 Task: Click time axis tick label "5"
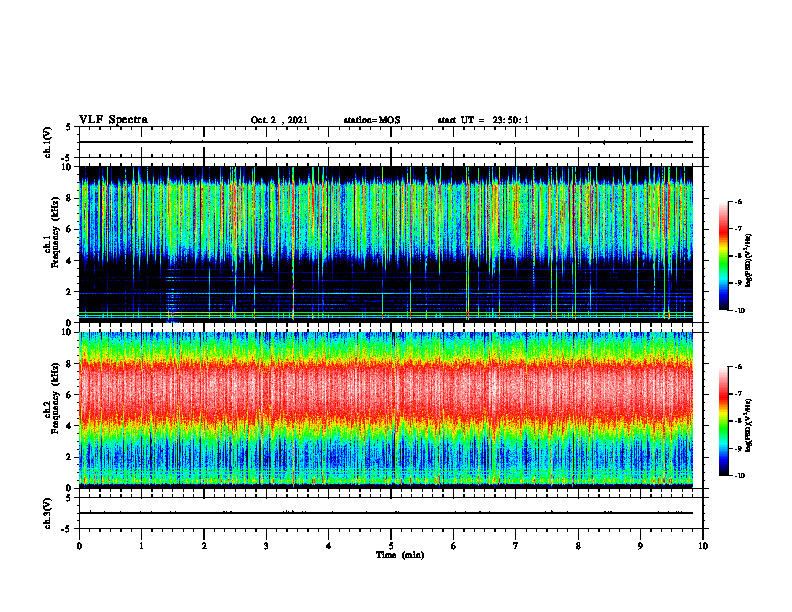(x=391, y=546)
